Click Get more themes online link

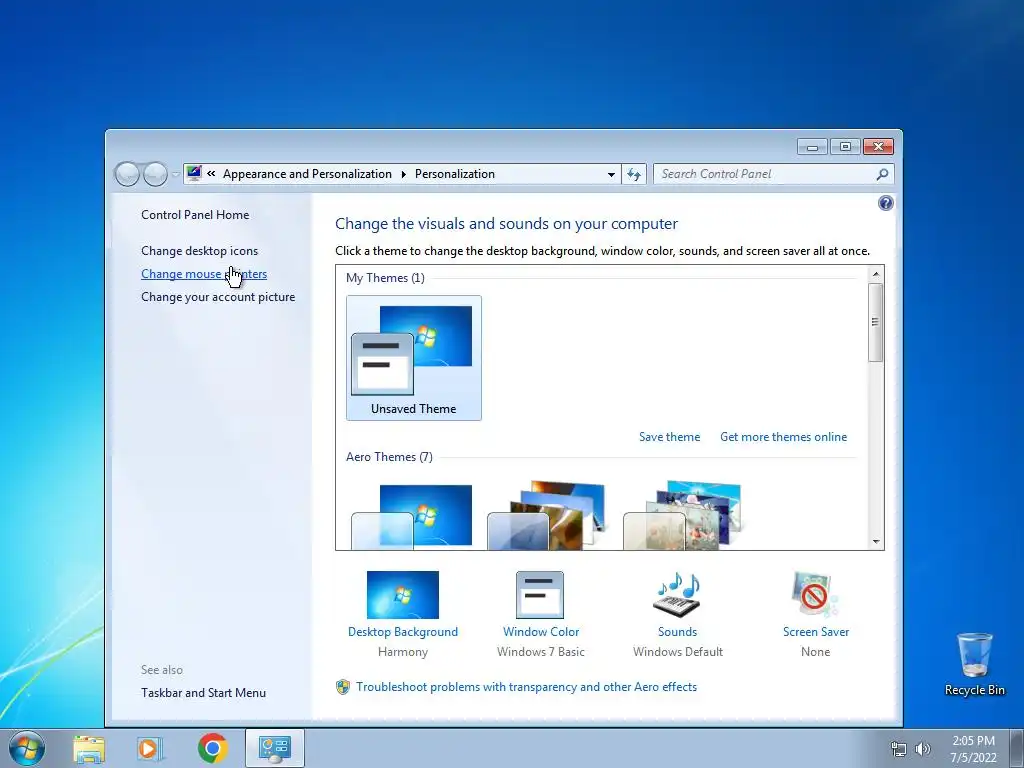tap(783, 437)
